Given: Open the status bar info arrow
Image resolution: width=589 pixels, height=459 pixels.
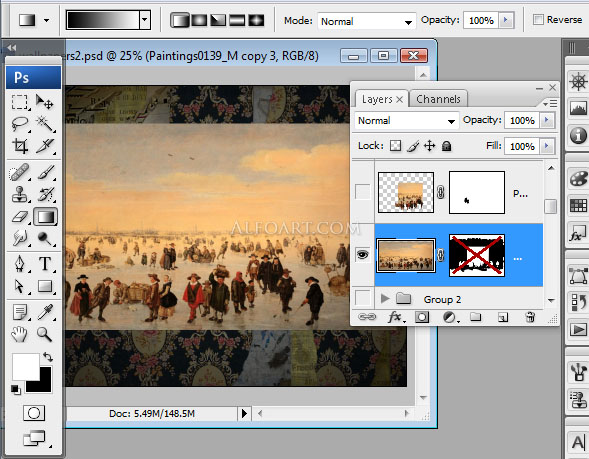Looking at the screenshot, I should click(244, 414).
